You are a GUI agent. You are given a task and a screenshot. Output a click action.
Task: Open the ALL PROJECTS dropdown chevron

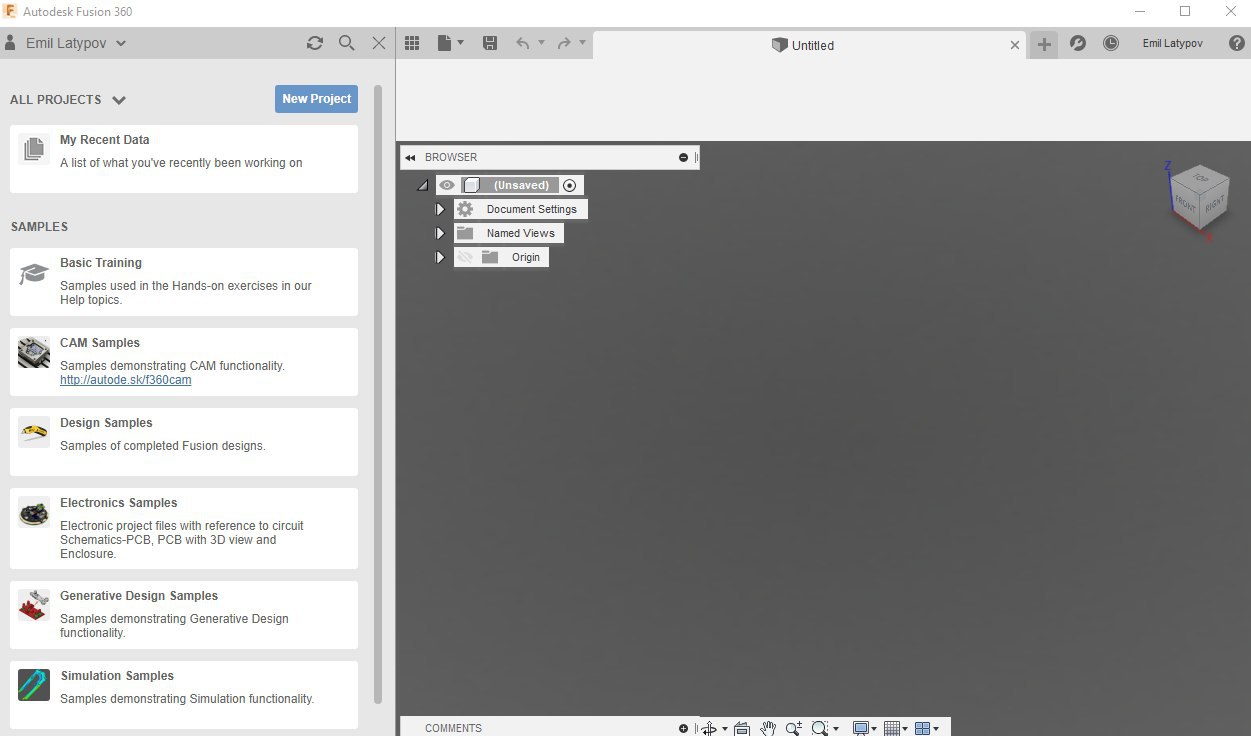[x=119, y=100]
